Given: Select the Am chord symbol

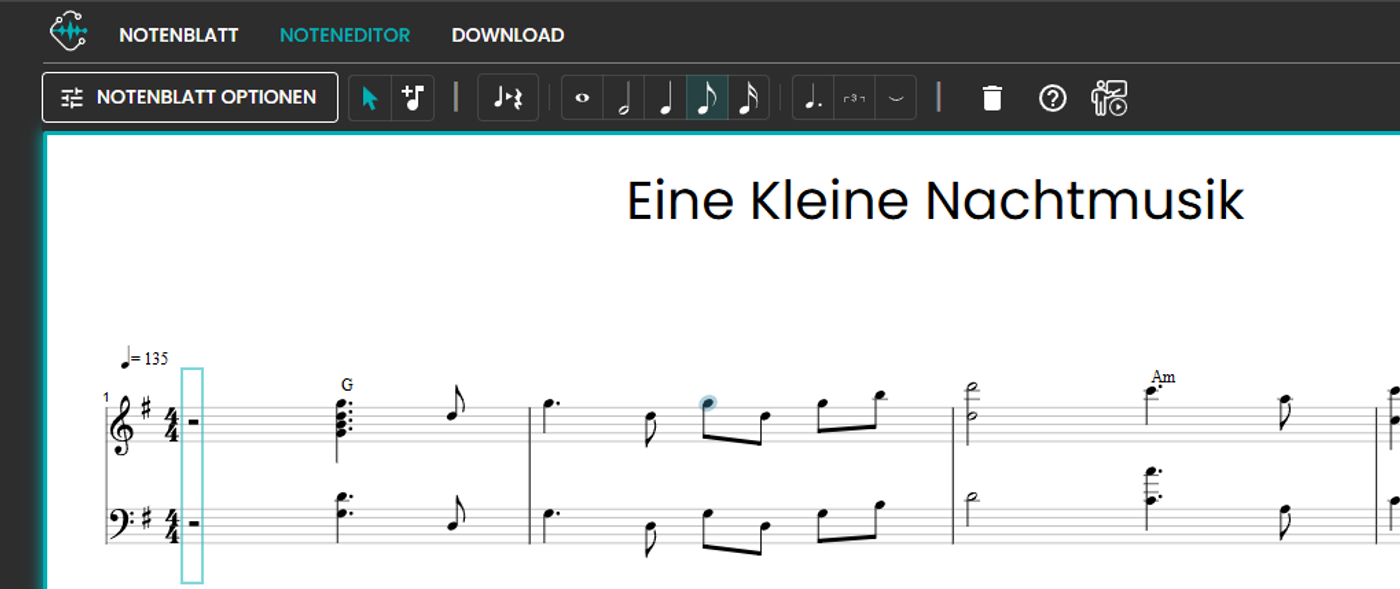Looking at the screenshot, I should pyautogui.click(x=1163, y=377).
